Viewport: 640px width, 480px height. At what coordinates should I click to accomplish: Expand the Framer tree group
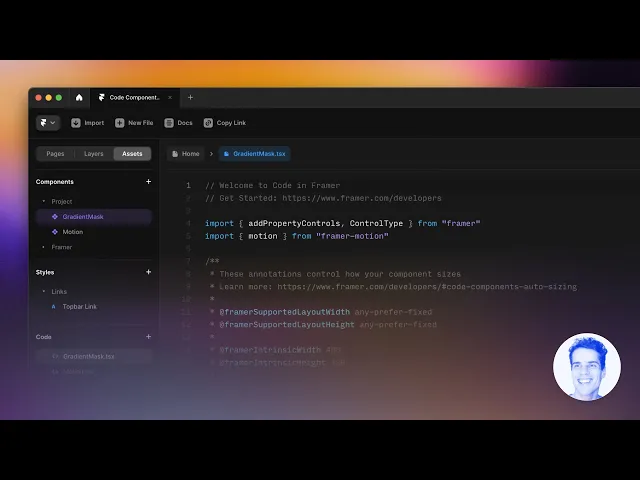click(44, 247)
